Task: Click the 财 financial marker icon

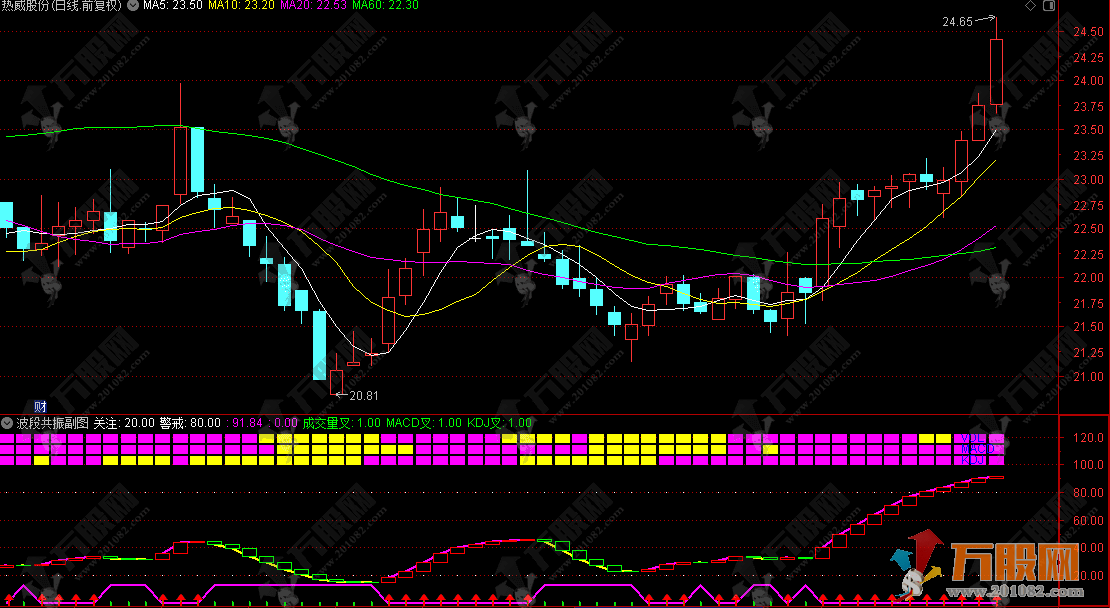Action: click(x=40, y=406)
